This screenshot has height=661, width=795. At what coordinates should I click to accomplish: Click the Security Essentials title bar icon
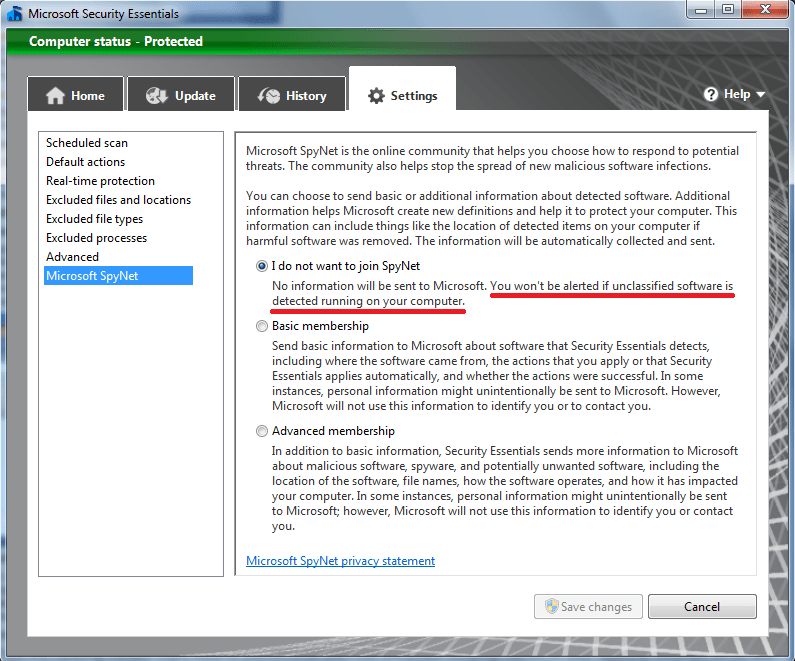(15, 13)
